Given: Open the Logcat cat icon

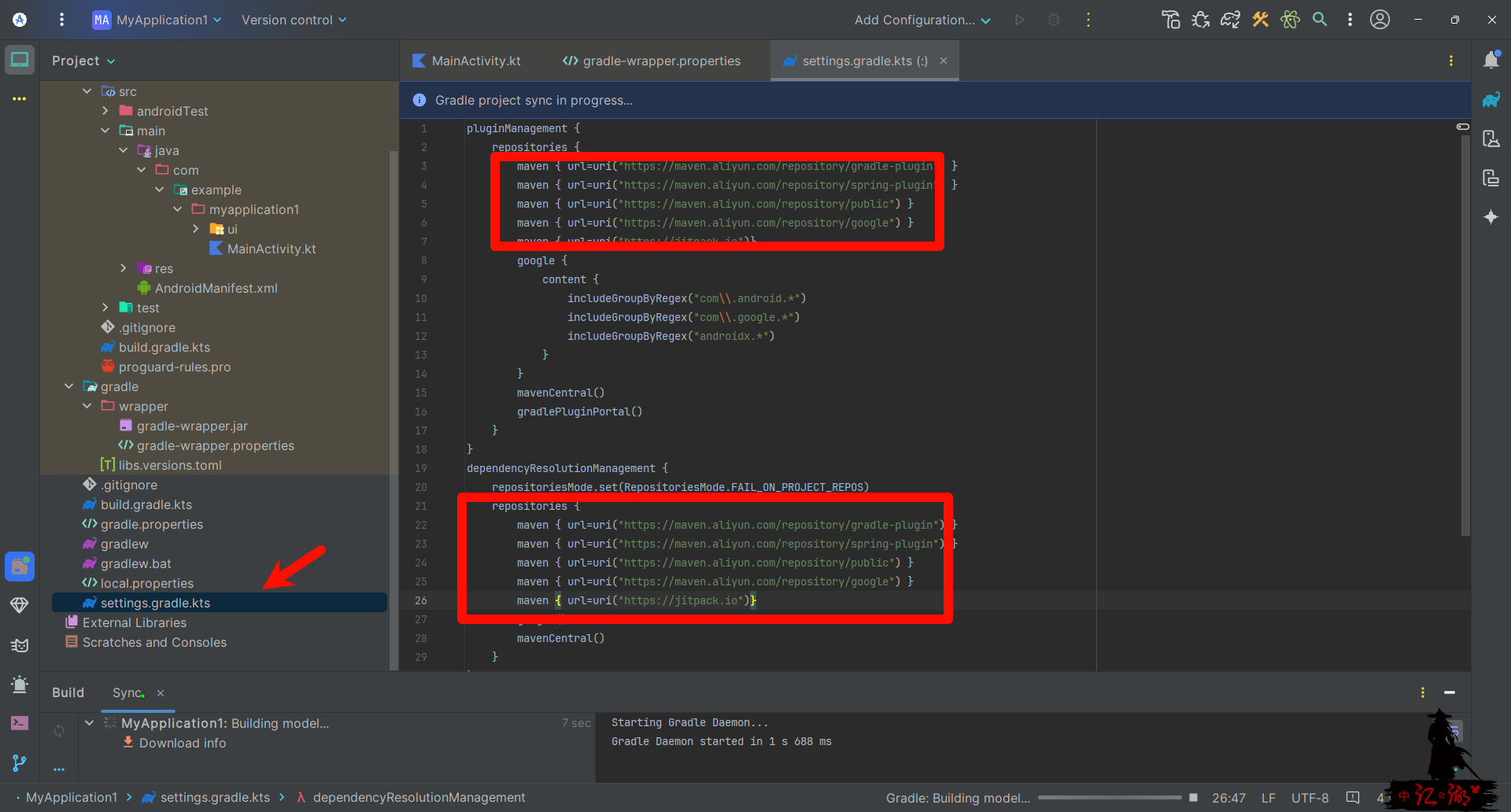Looking at the screenshot, I should pyautogui.click(x=20, y=645).
